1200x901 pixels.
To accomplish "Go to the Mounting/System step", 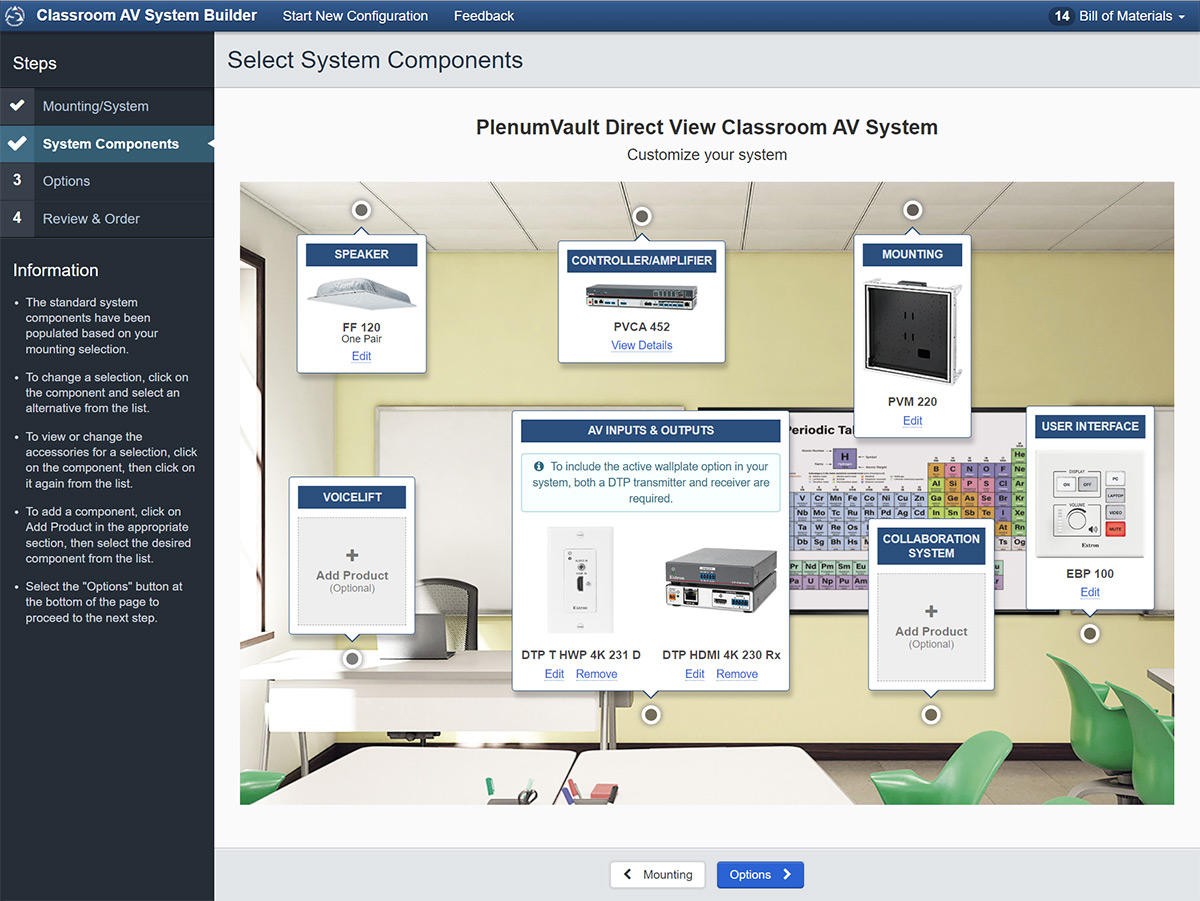I will tap(107, 106).
